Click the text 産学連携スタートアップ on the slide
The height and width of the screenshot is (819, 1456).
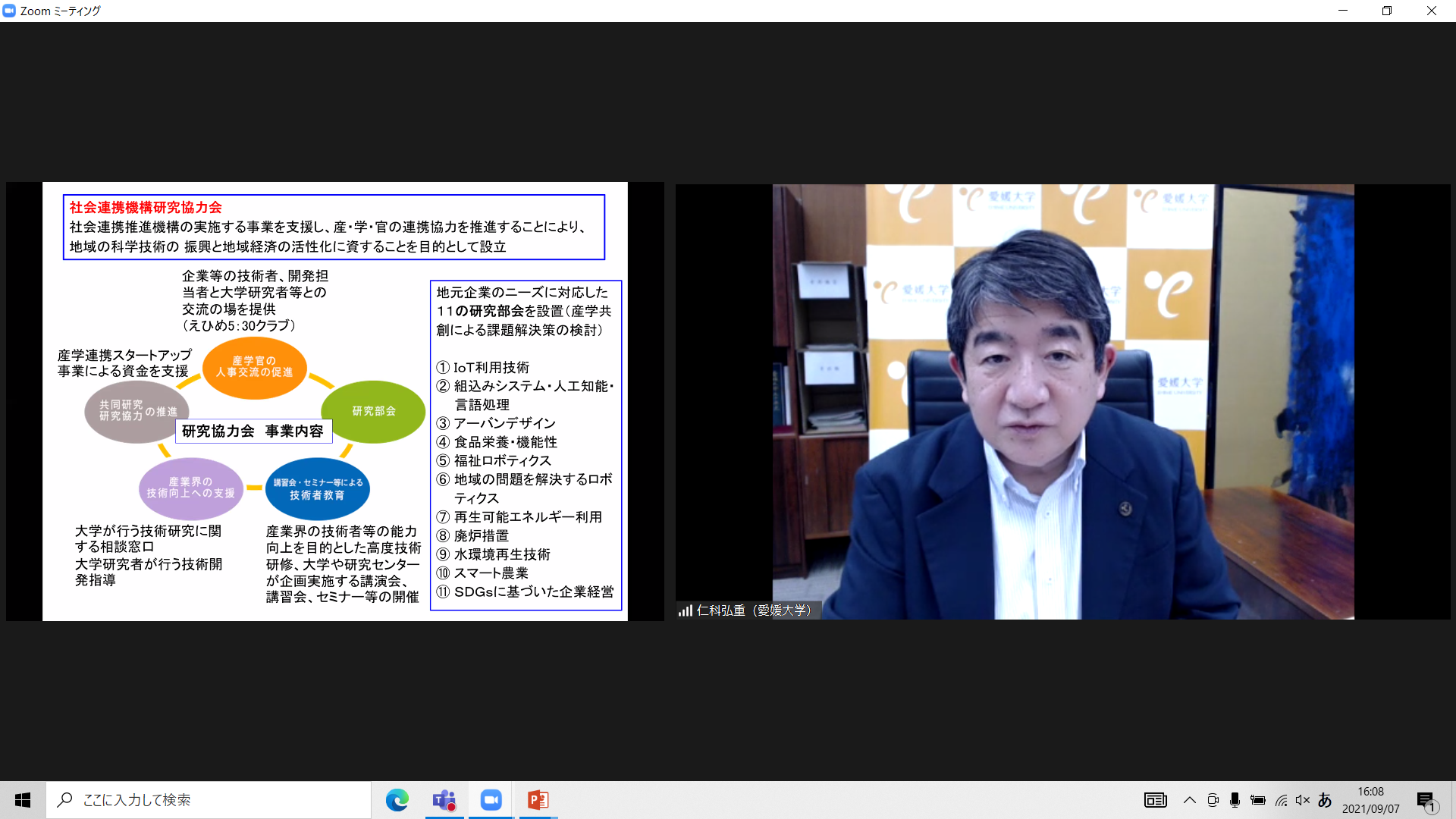125,355
